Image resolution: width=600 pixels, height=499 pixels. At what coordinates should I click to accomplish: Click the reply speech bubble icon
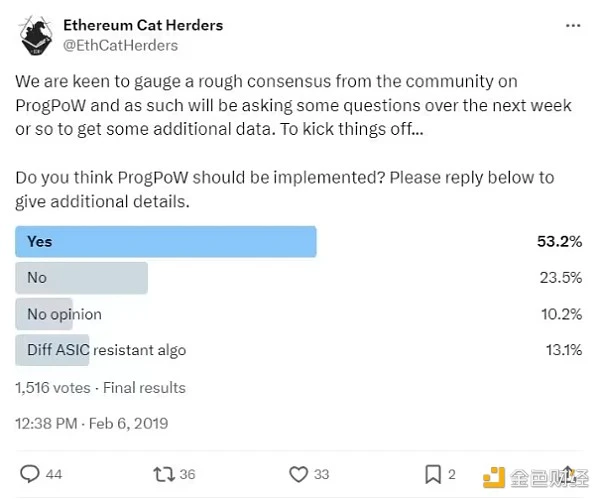point(30,473)
